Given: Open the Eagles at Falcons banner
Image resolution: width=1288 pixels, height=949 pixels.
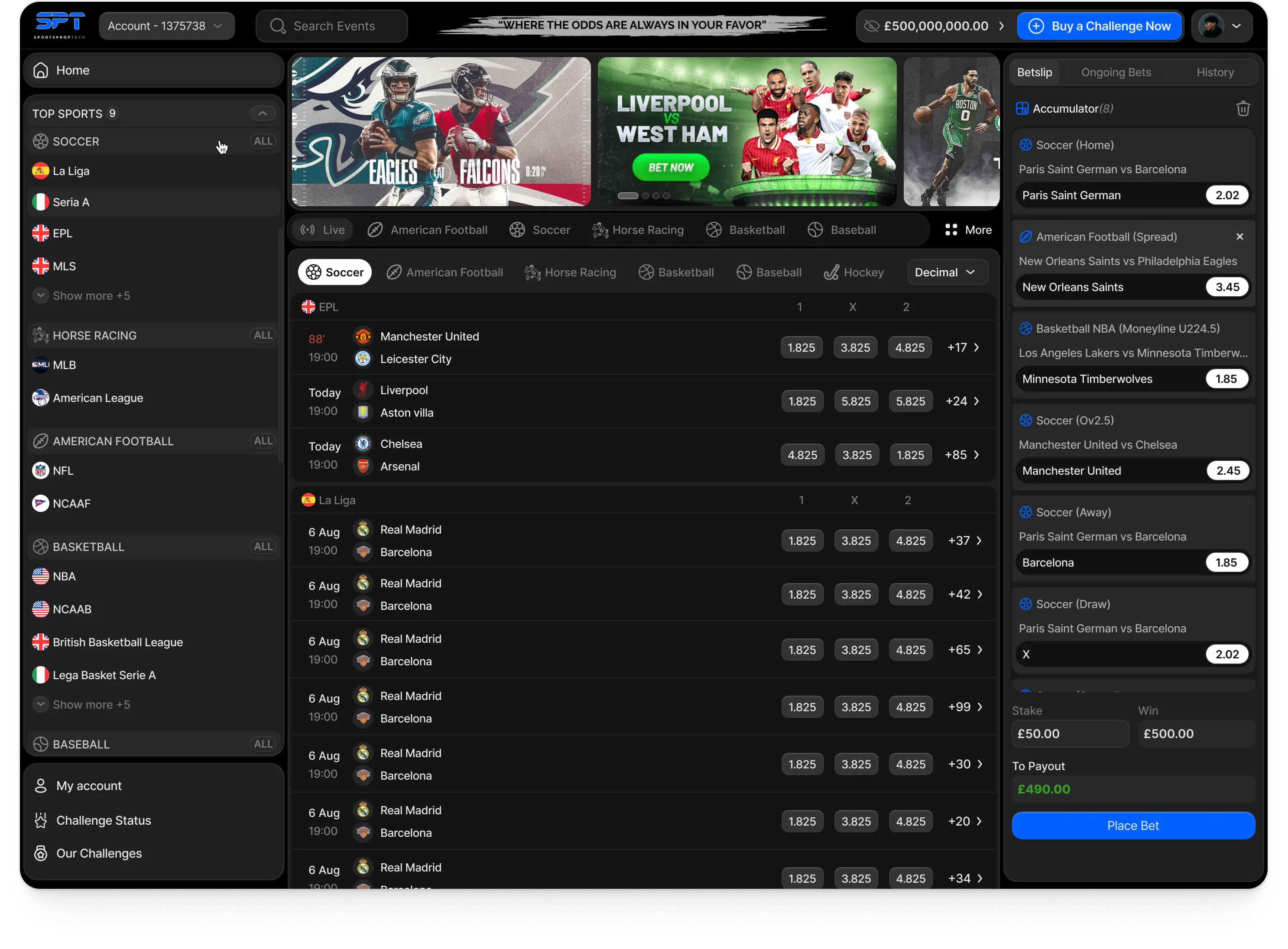Looking at the screenshot, I should point(441,132).
